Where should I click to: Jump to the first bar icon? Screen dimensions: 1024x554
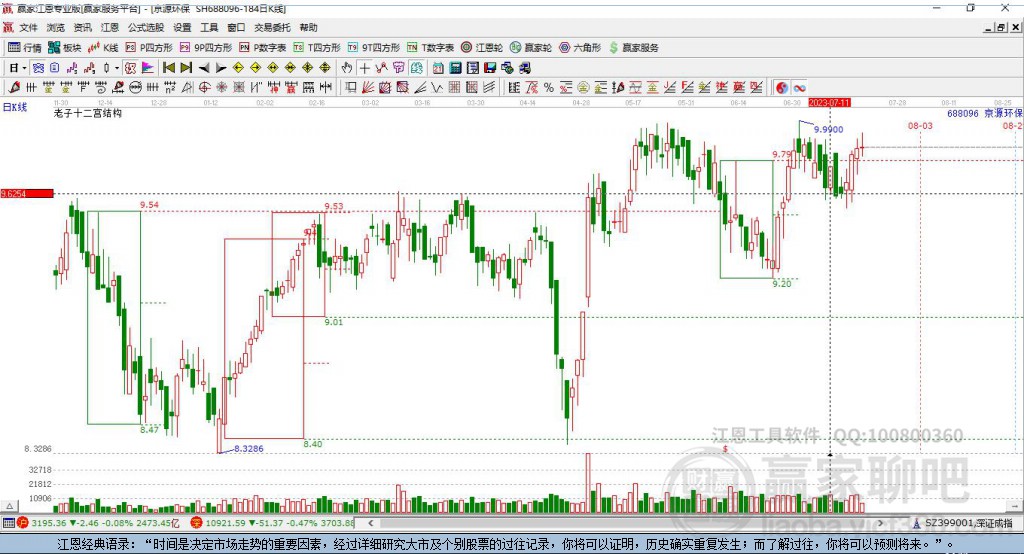[168, 68]
